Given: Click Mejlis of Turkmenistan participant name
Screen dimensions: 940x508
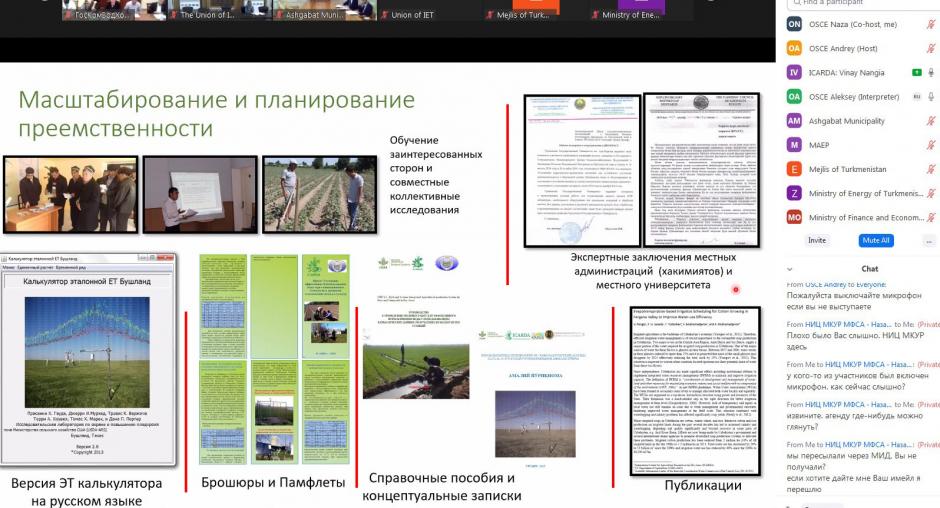Looking at the screenshot, I should coord(847,169).
